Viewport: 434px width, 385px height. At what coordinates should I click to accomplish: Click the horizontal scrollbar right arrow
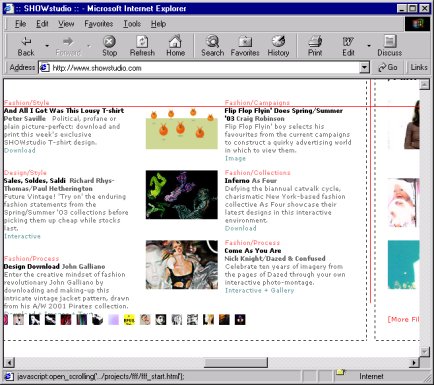(415, 362)
